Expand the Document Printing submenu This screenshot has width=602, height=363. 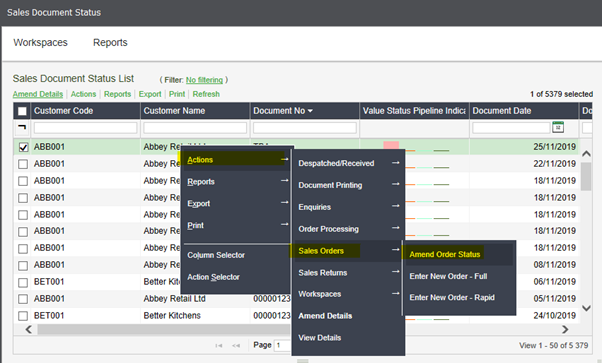point(348,185)
